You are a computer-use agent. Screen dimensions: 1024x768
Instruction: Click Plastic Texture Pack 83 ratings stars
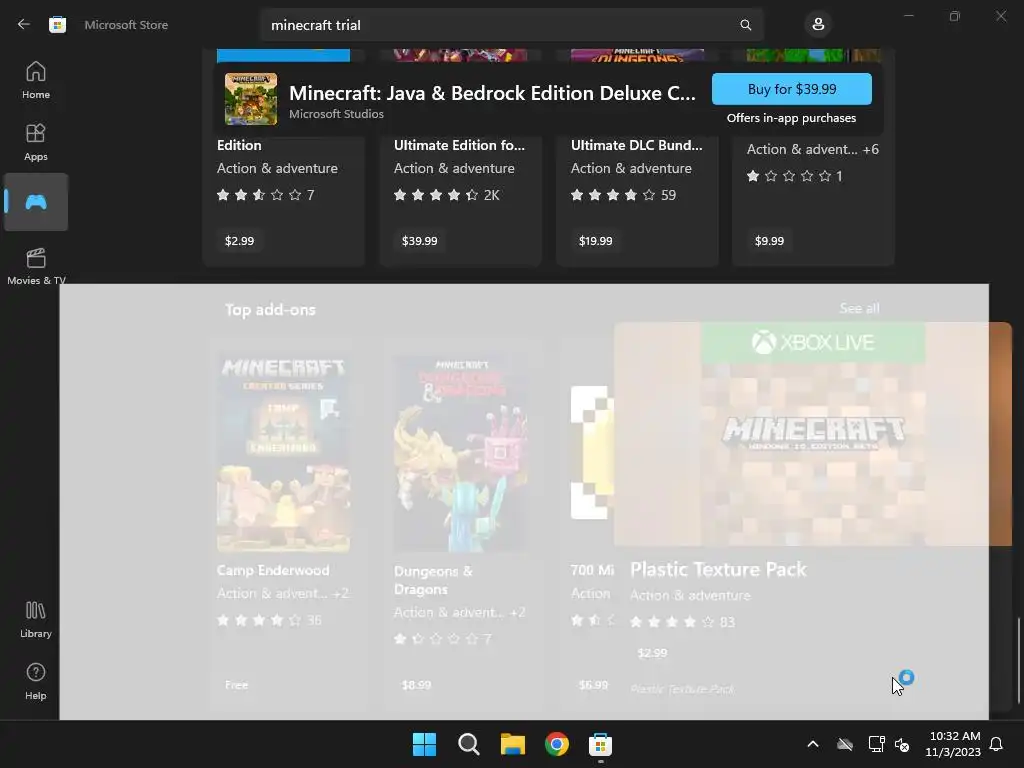tap(682, 622)
